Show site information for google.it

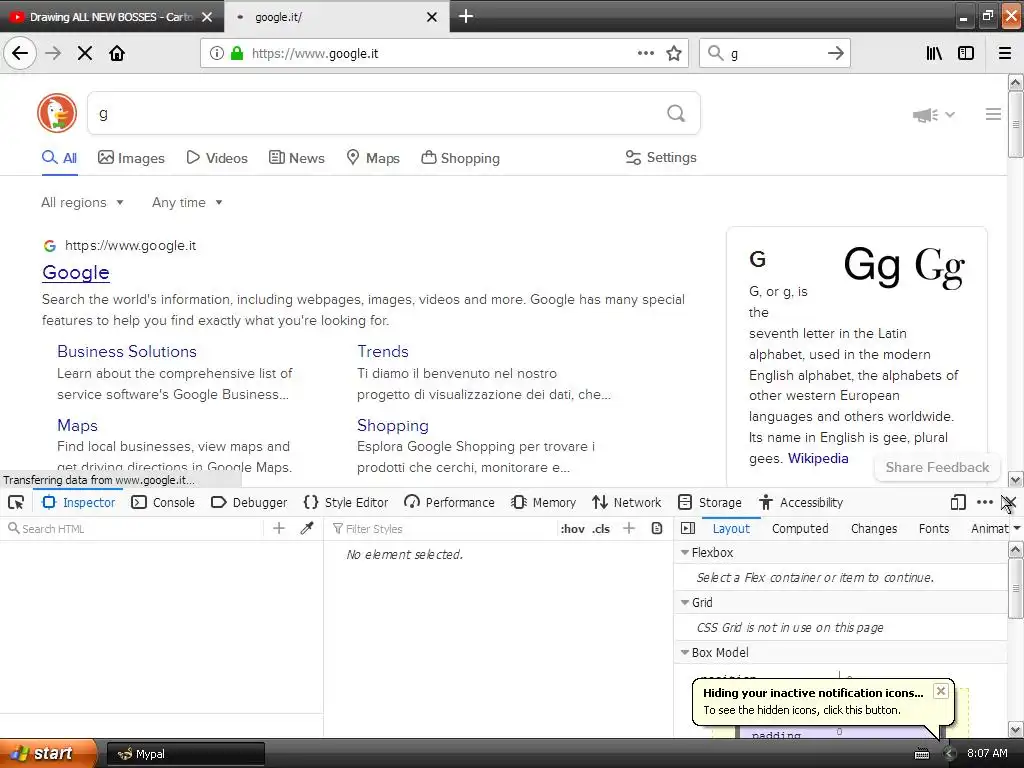(217, 54)
